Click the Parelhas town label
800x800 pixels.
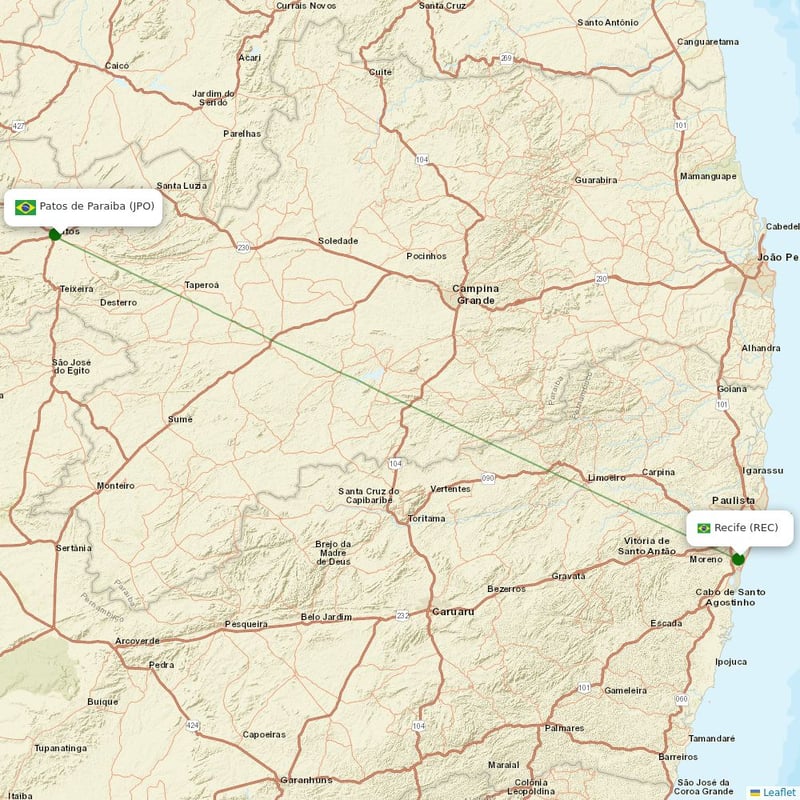pos(242,134)
